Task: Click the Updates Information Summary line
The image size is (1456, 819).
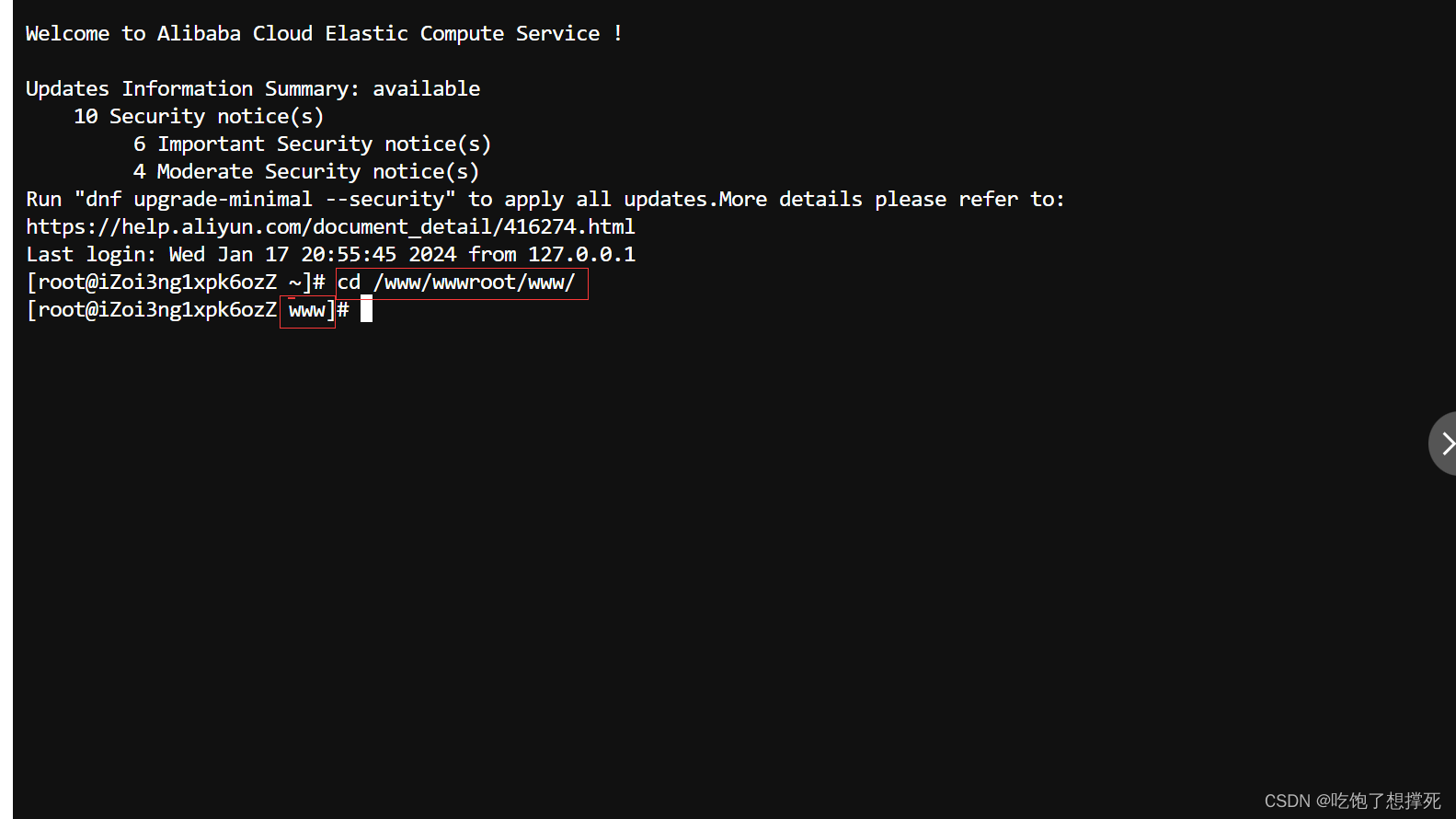Action: (x=252, y=89)
